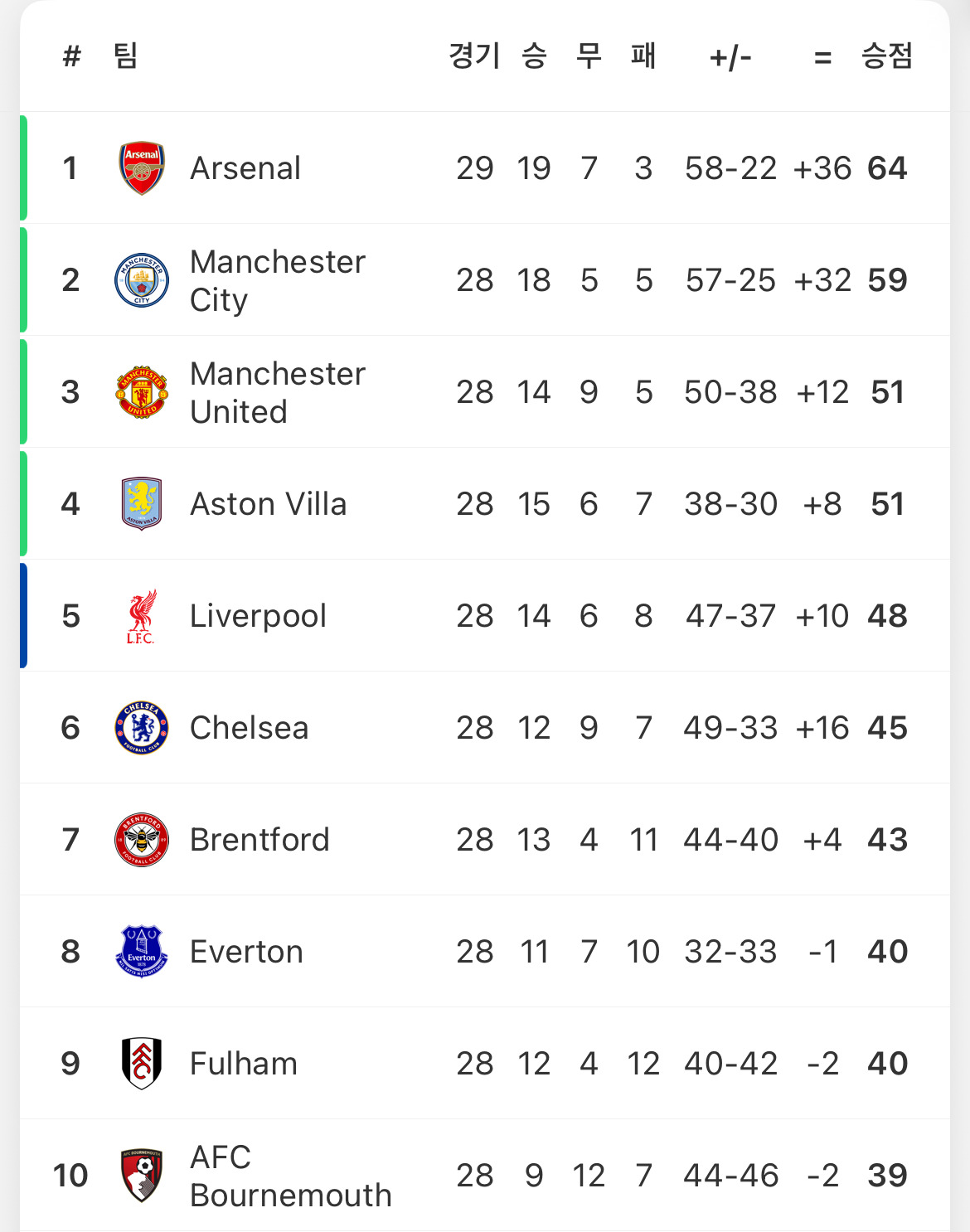Tap the Chelsea lion crest
Screen dimensions: 970x1232
click(142, 728)
